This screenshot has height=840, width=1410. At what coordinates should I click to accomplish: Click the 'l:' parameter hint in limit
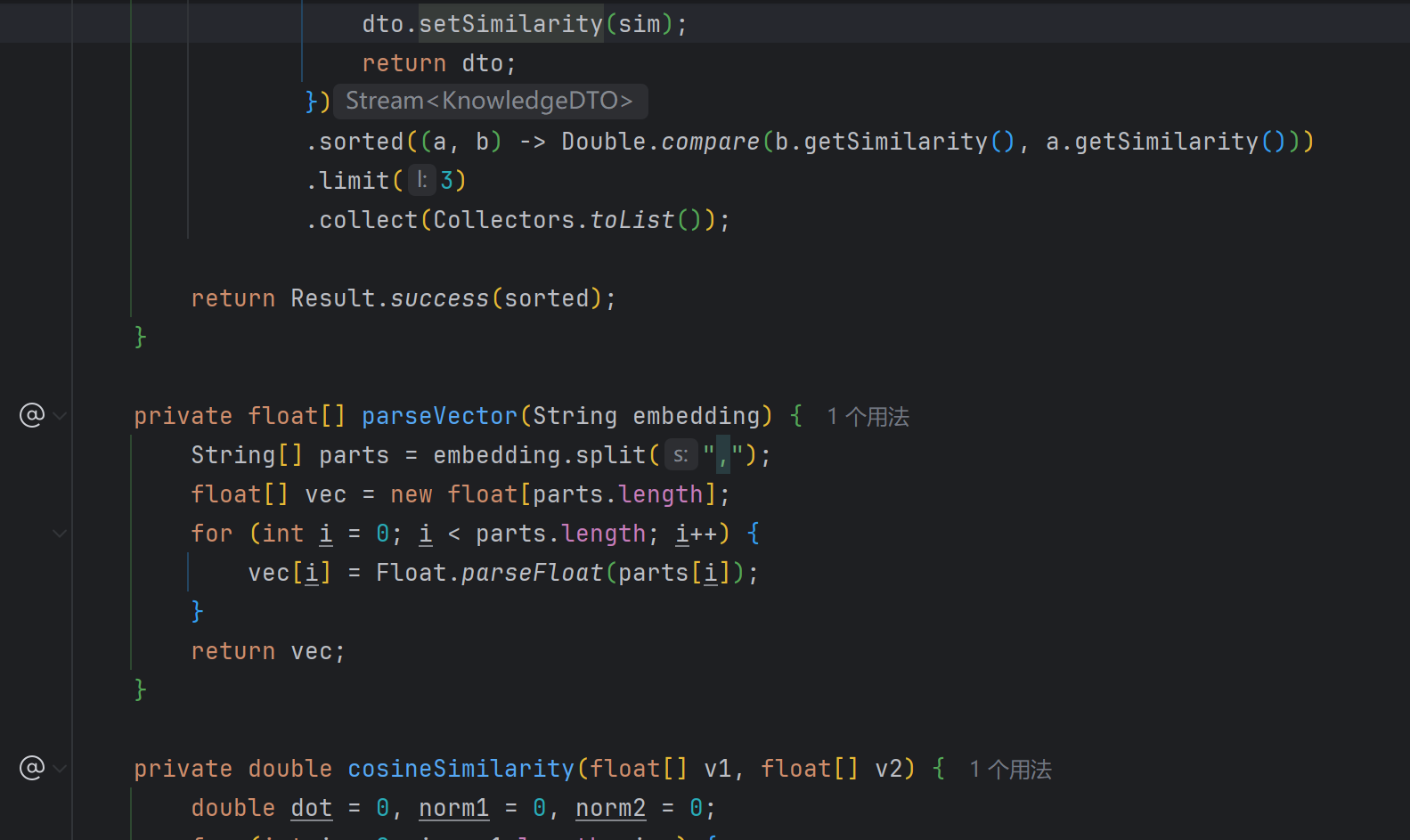click(x=422, y=181)
